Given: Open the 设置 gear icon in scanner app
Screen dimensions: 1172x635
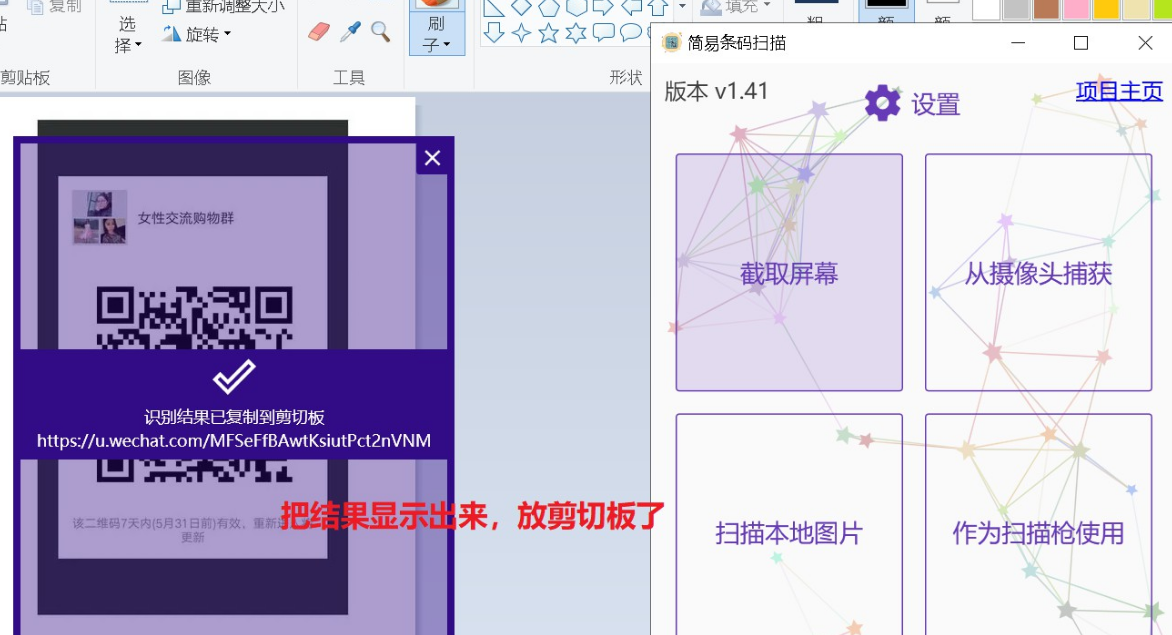Looking at the screenshot, I should (881, 101).
